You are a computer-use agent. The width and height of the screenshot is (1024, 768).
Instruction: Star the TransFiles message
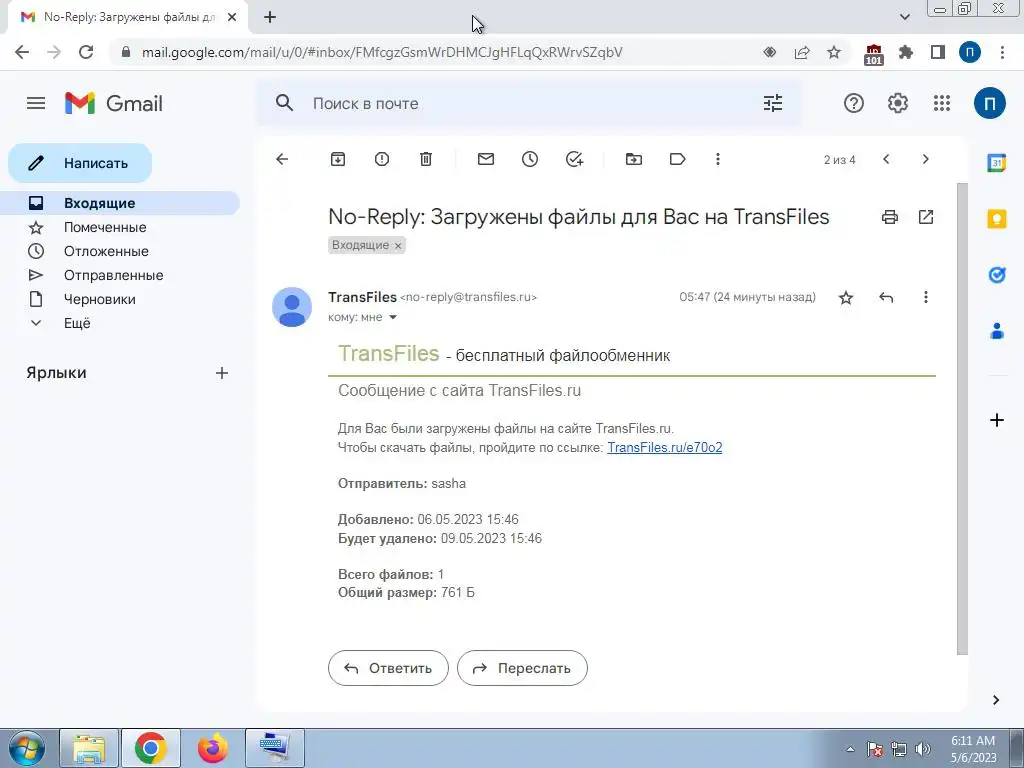pyautogui.click(x=846, y=298)
